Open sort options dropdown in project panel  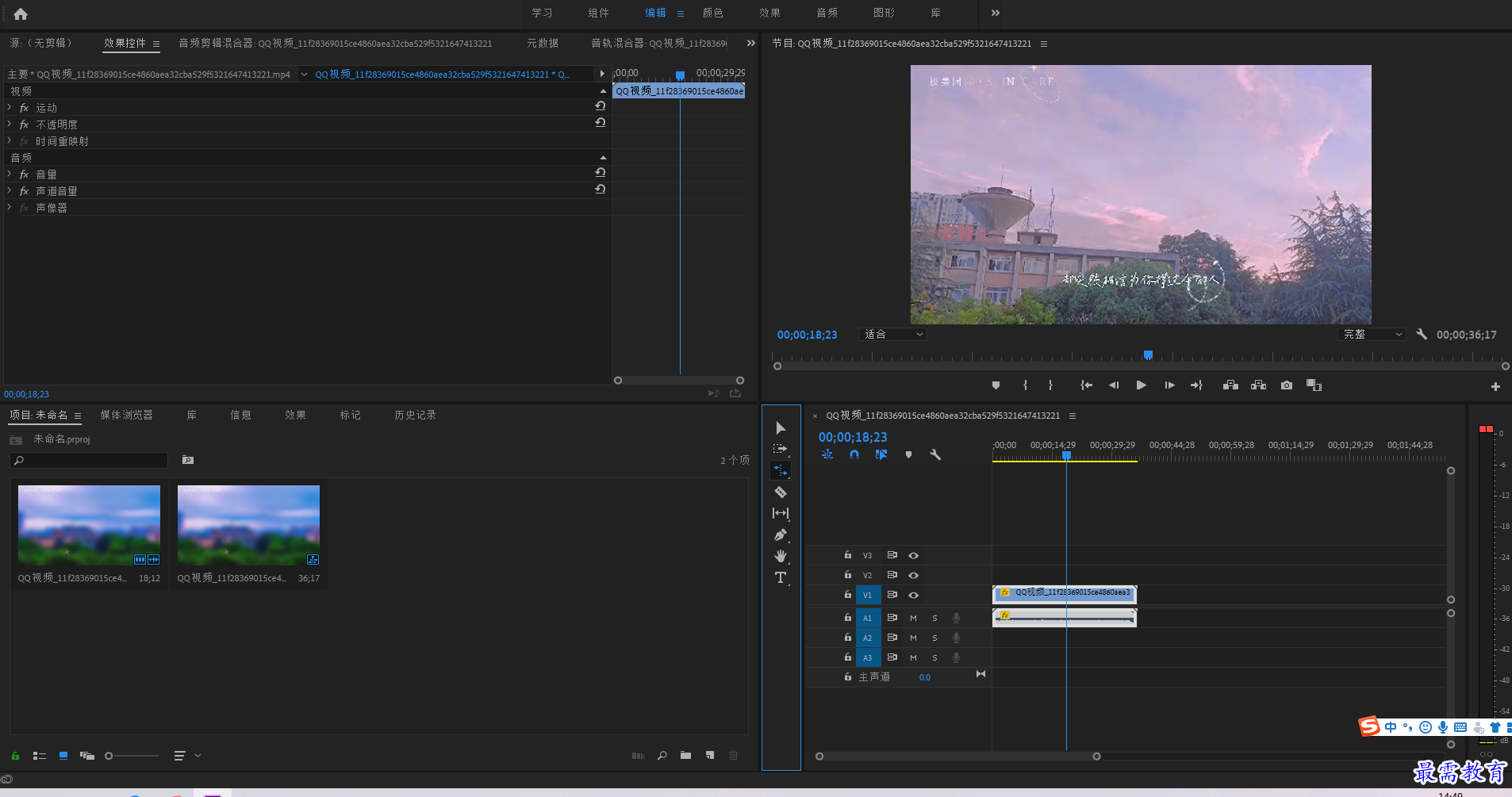coord(186,756)
